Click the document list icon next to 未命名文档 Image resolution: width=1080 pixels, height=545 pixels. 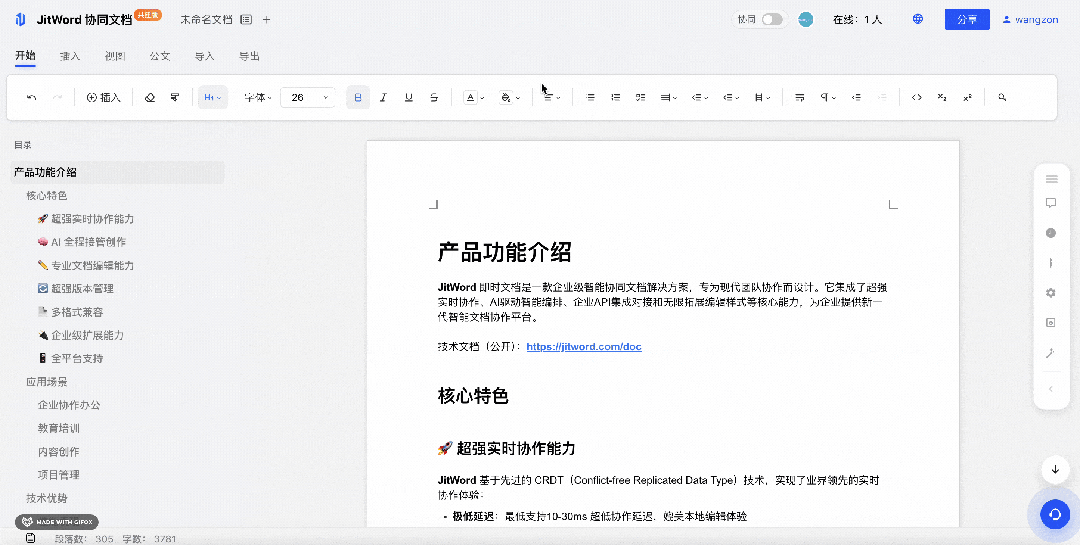(246, 20)
